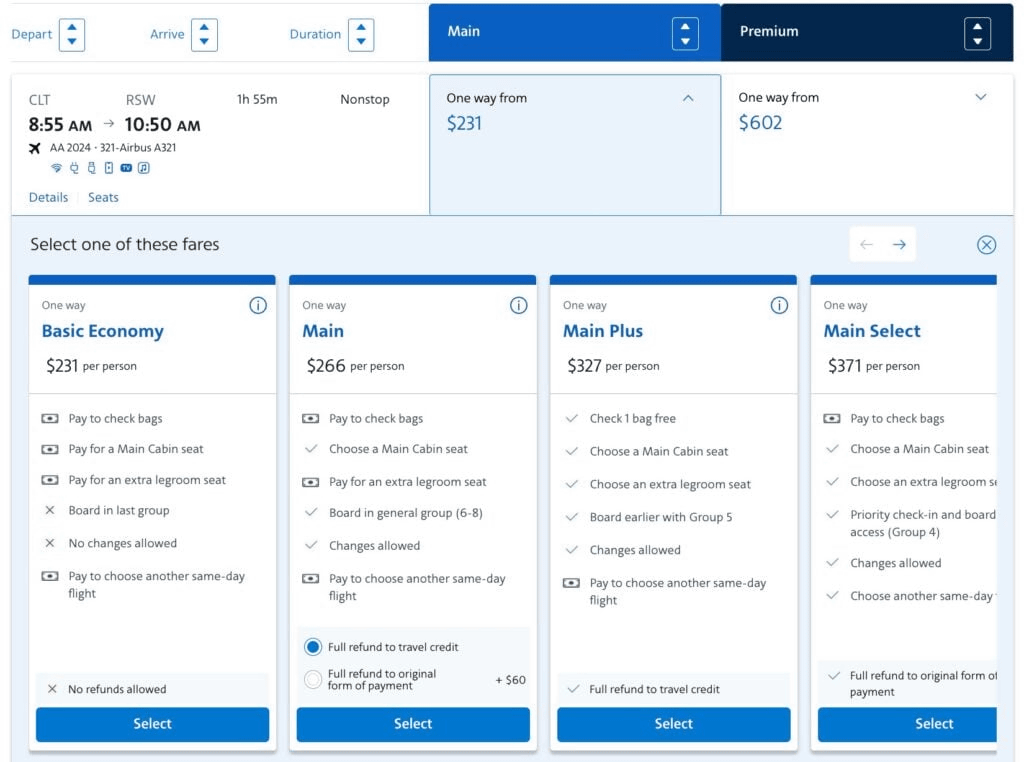Screen dimensions: 1024x762
Task: Sort flights by Depart time
Action: 72,35
